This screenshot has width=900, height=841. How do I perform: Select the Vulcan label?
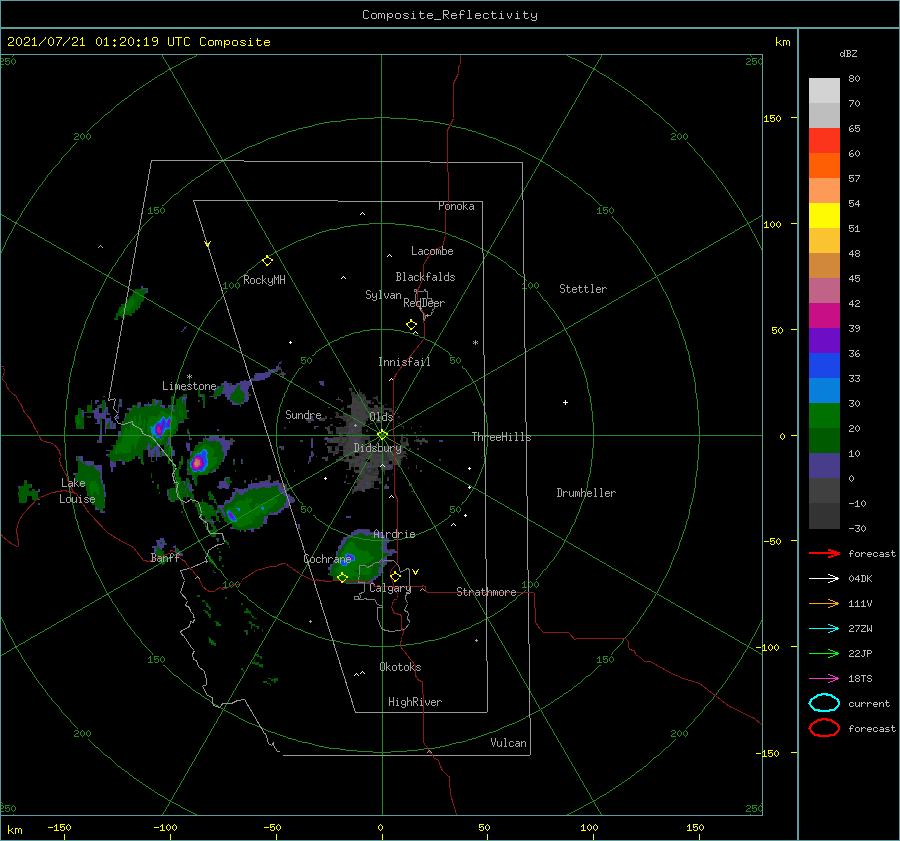[x=508, y=743]
